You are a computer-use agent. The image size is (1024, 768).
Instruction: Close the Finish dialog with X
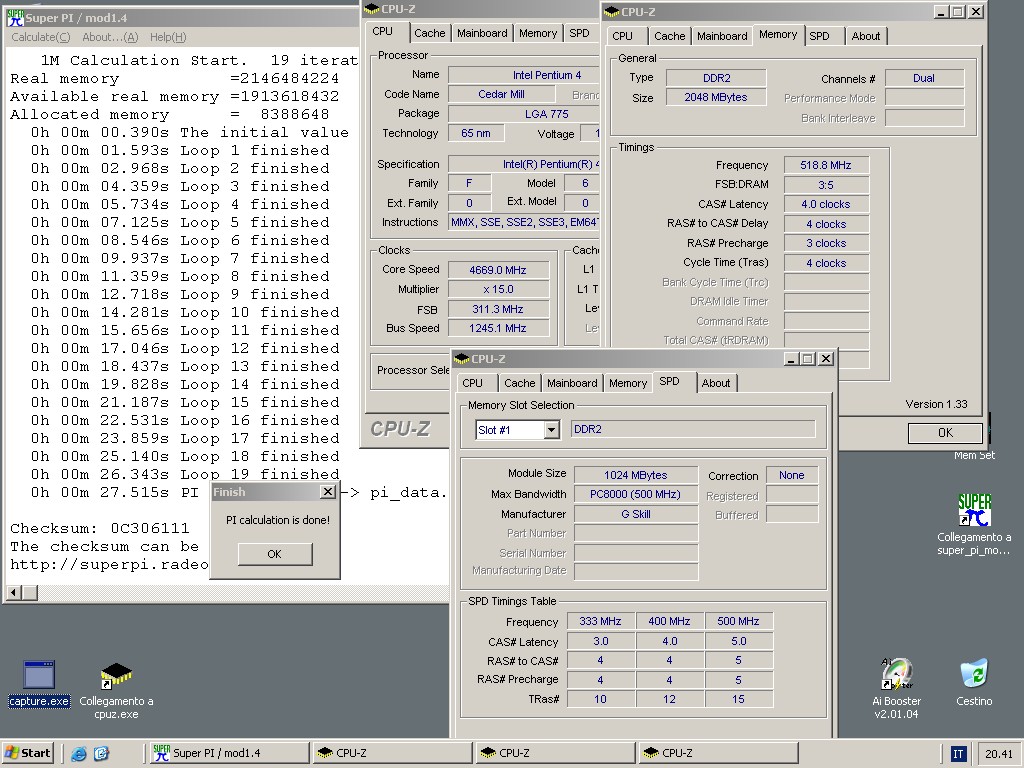pos(328,492)
